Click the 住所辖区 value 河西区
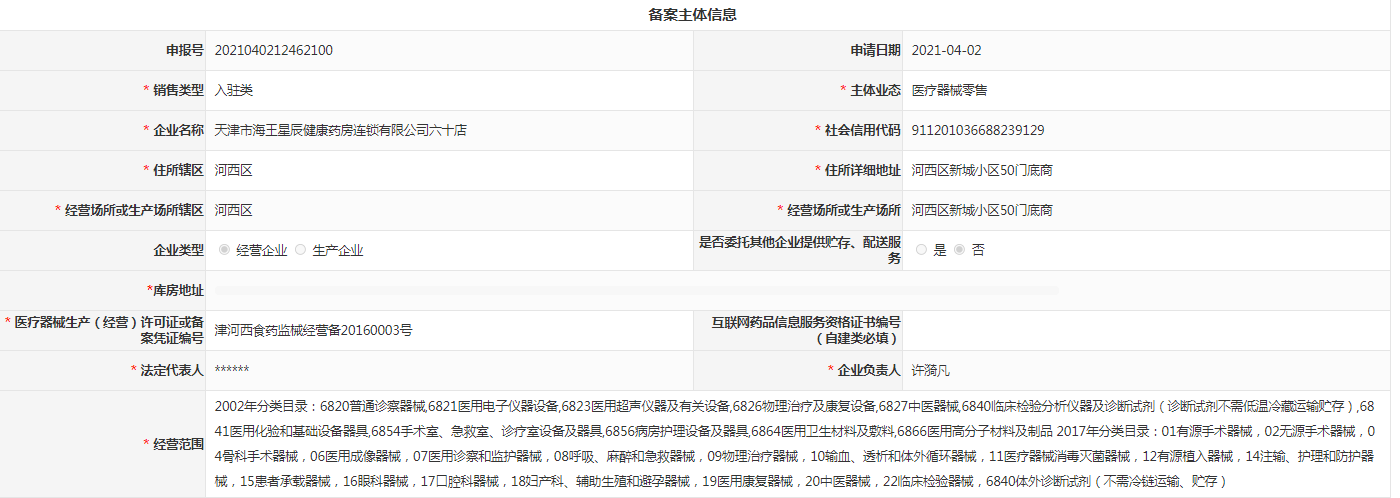This screenshot has width=1400, height=498. click(233, 170)
